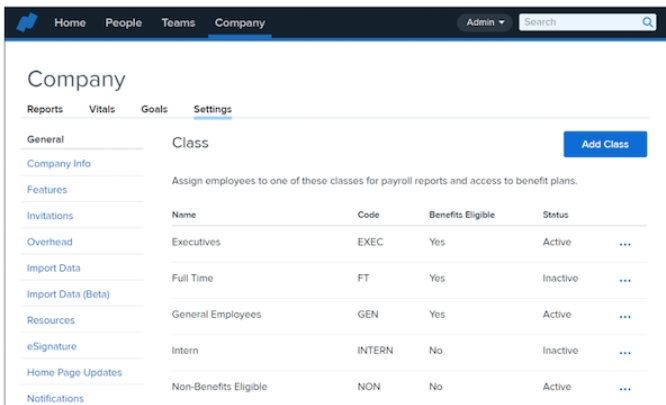
Task: Expand the Admin dropdown
Action: tap(485, 22)
